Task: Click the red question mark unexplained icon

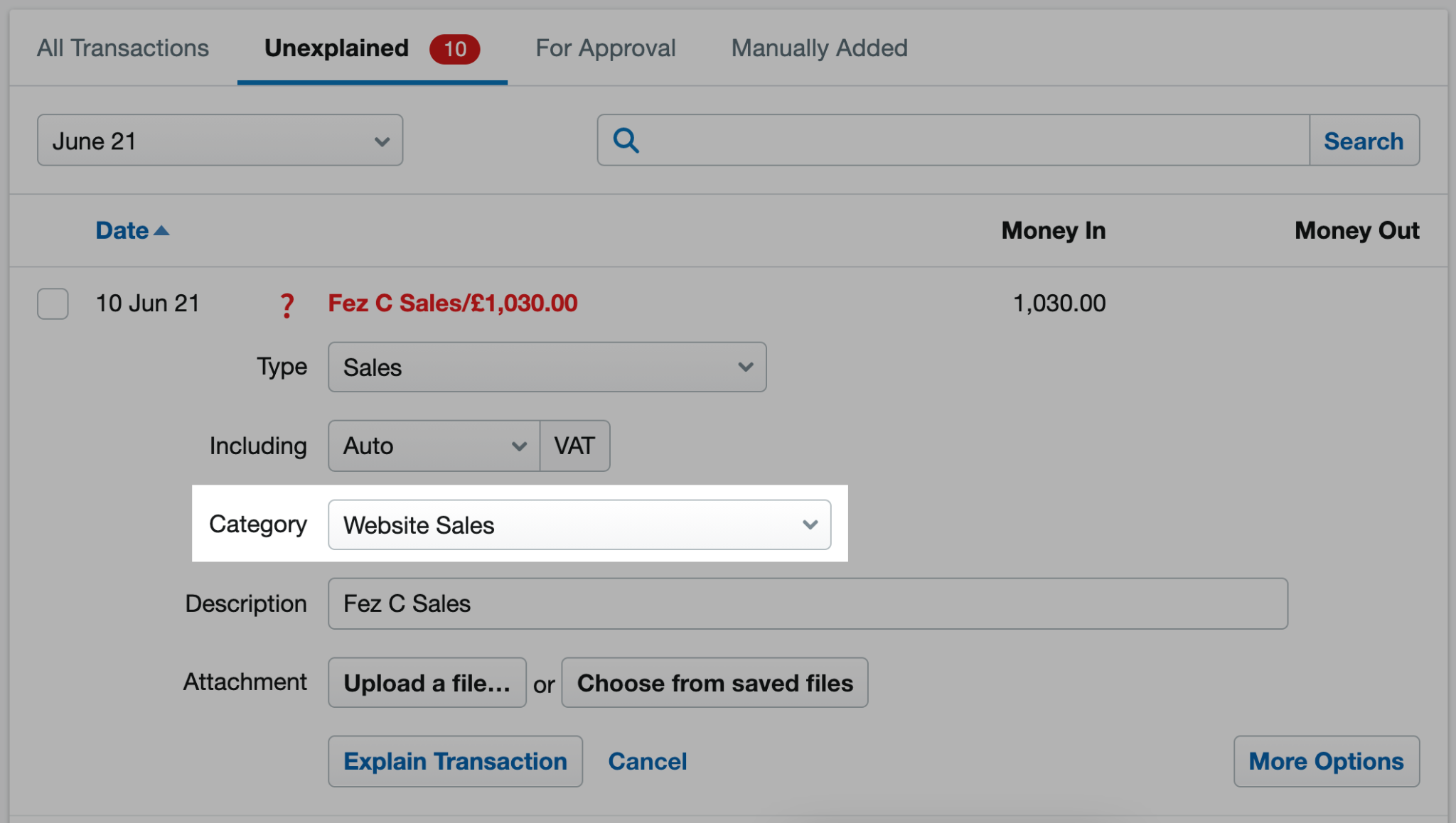Action: click(287, 305)
